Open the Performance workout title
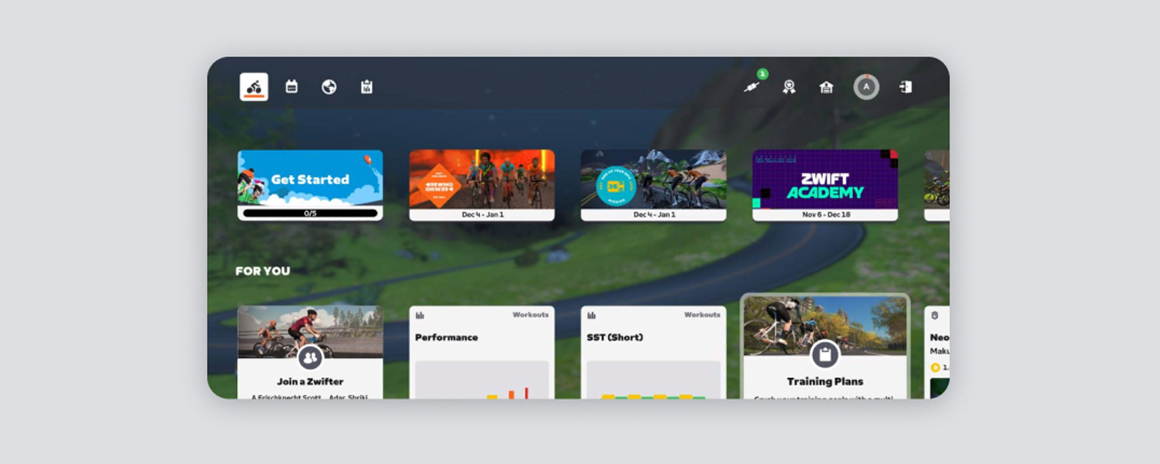 click(446, 337)
